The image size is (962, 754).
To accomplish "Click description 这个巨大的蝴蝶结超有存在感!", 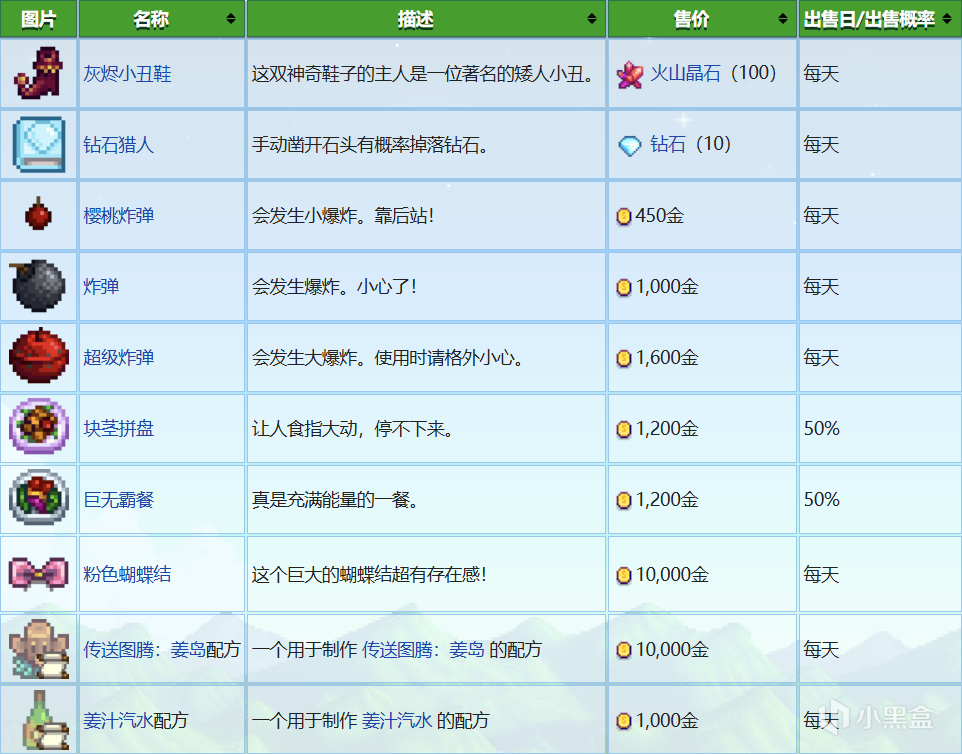I will click(x=369, y=574).
